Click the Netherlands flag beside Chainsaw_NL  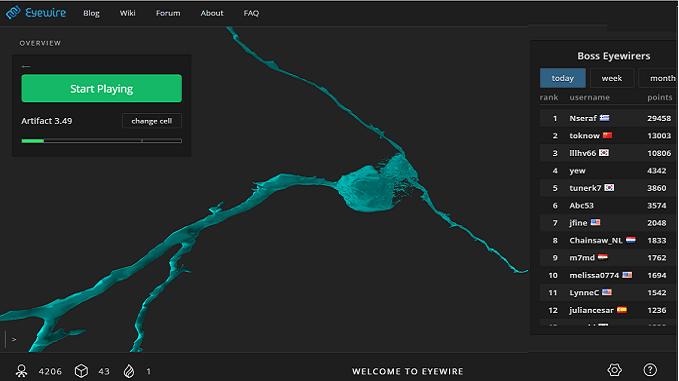pos(631,240)
